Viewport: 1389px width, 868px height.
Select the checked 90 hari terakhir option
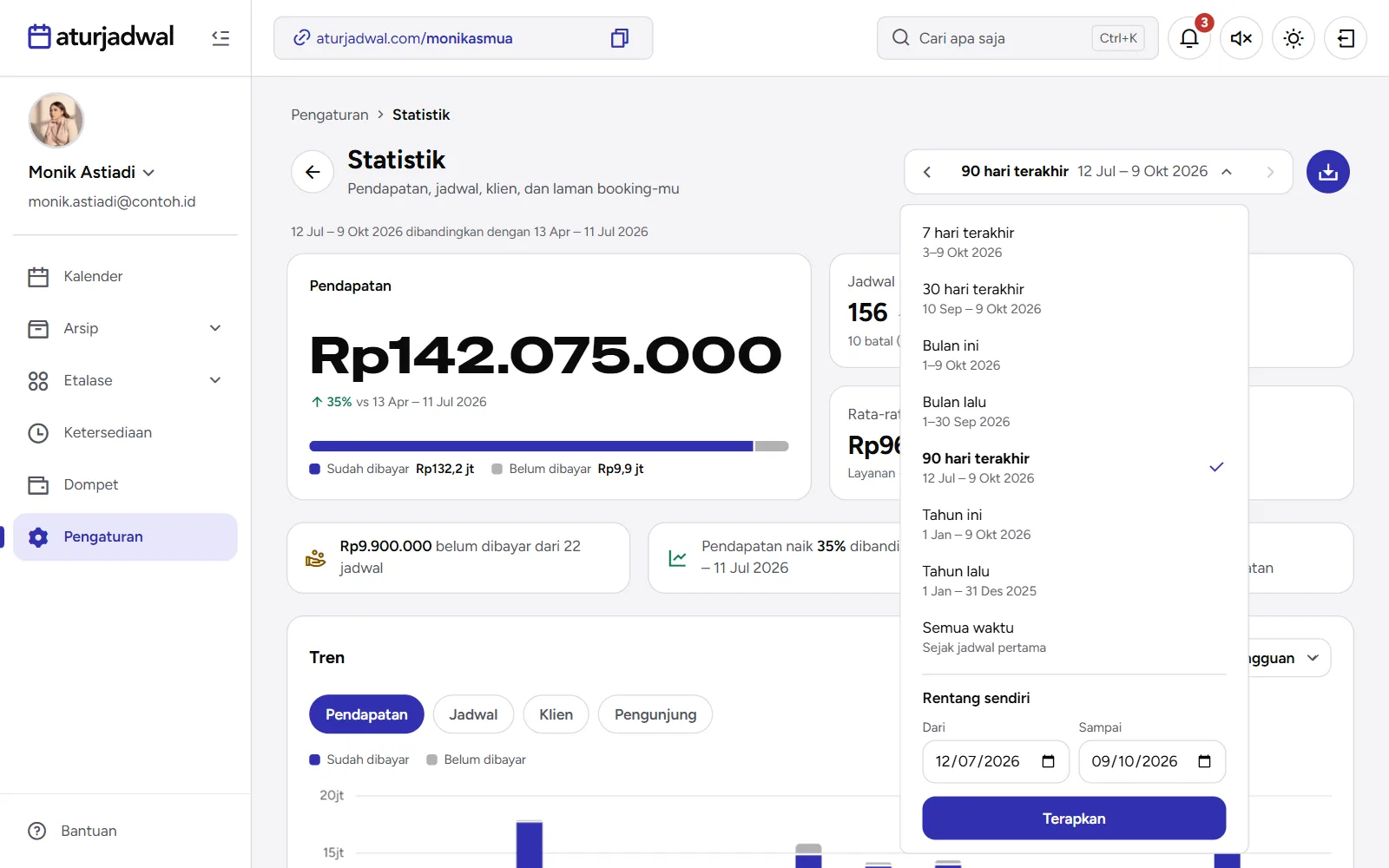coord(1074,468)
